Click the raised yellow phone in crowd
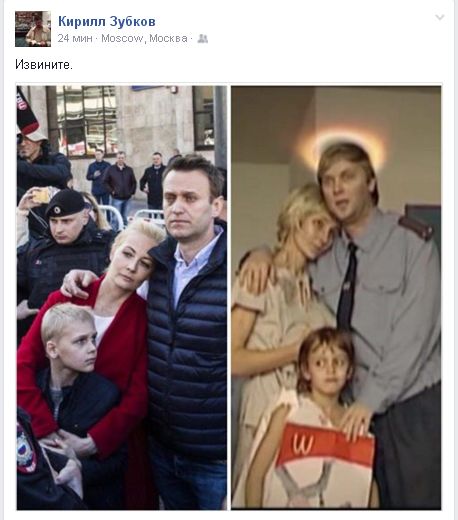 pos(41,196)
